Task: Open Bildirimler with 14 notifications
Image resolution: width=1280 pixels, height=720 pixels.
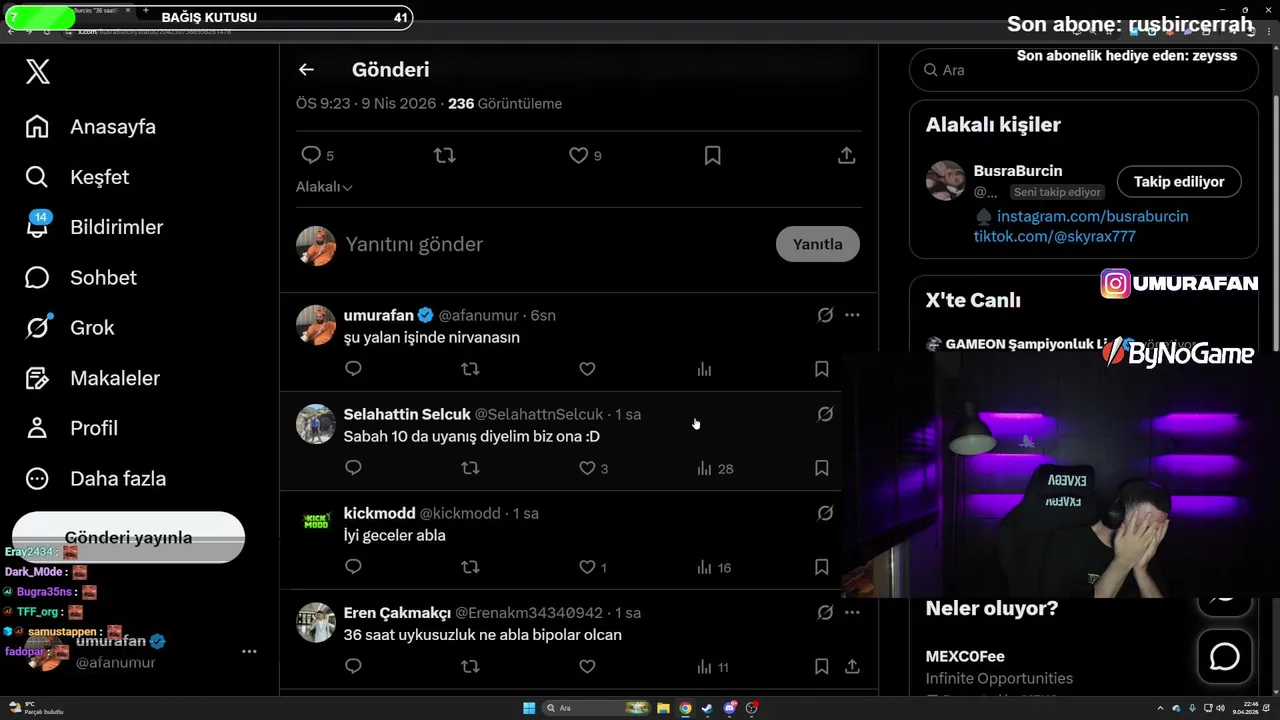Action: [94, 227]
